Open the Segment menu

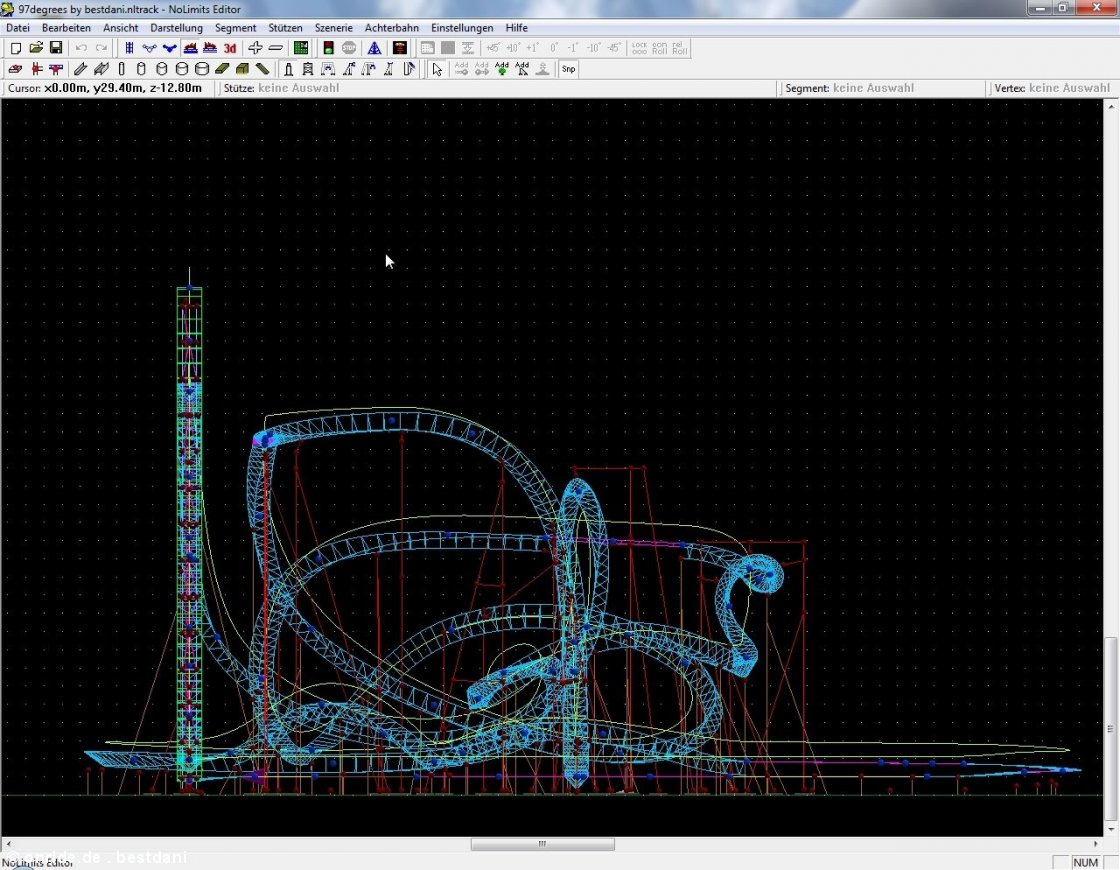pos(235,28)
